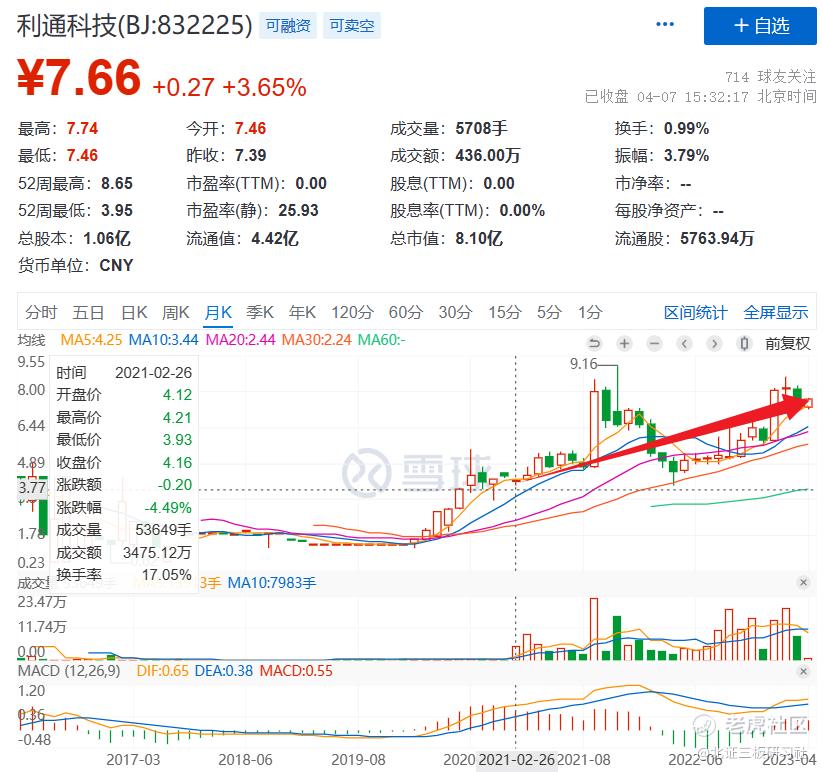Switch to 60分 chart tab
This screenshot has height=772, width=823.
click(x=406, y=312)
